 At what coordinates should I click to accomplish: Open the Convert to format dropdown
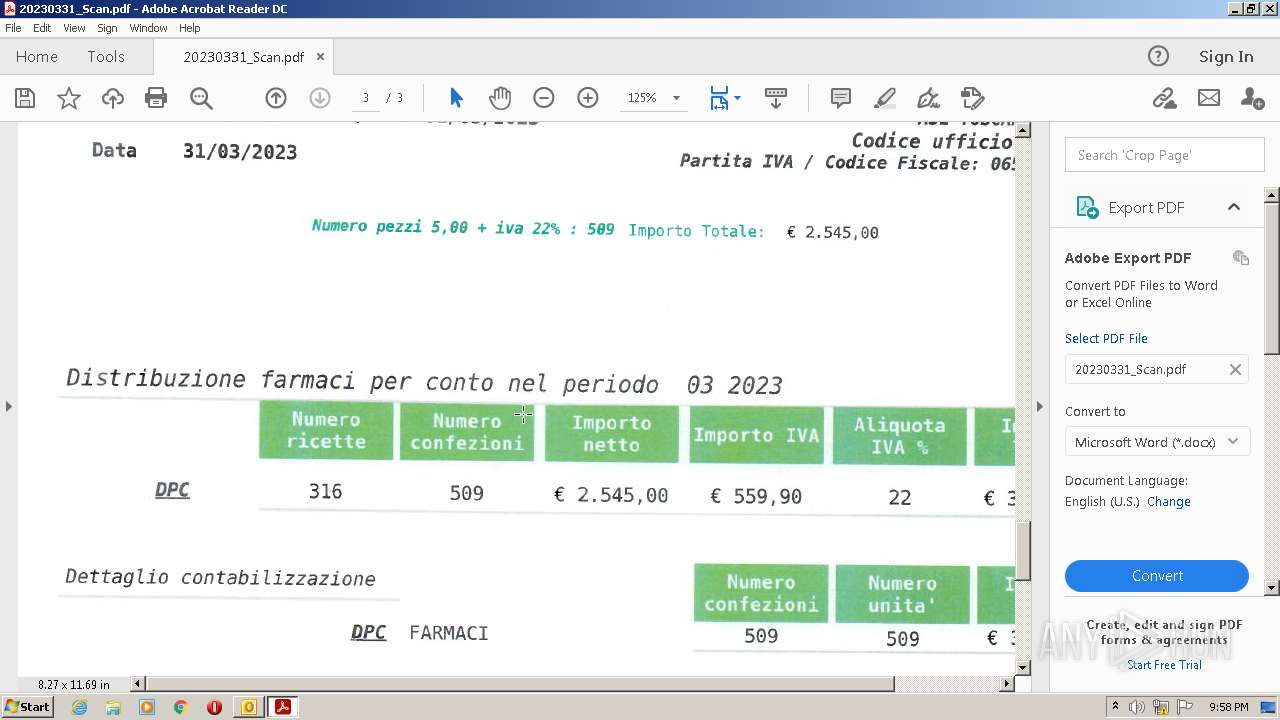1157,442
